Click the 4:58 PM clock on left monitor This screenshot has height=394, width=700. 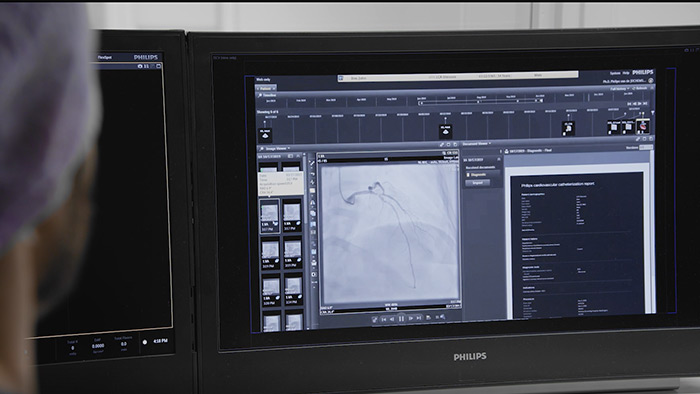coord(160,341)
